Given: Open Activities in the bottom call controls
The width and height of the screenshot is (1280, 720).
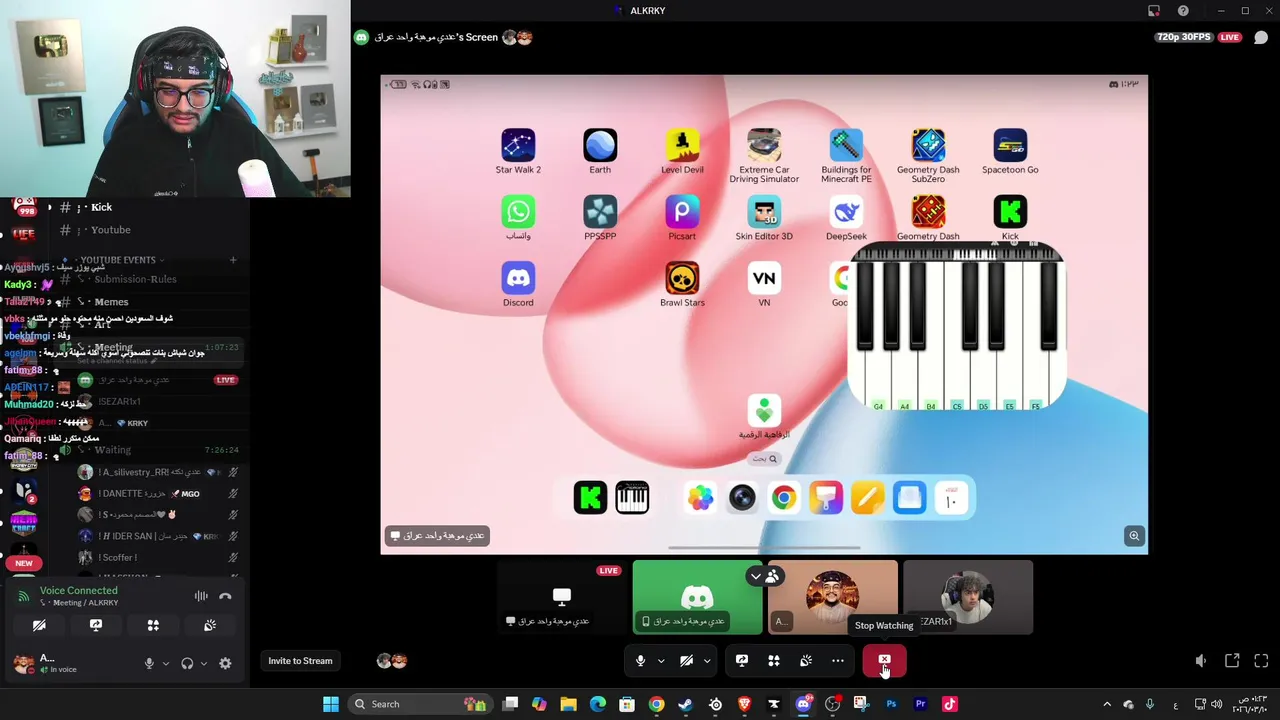Looking at the screenshot, I should (774, 661).
